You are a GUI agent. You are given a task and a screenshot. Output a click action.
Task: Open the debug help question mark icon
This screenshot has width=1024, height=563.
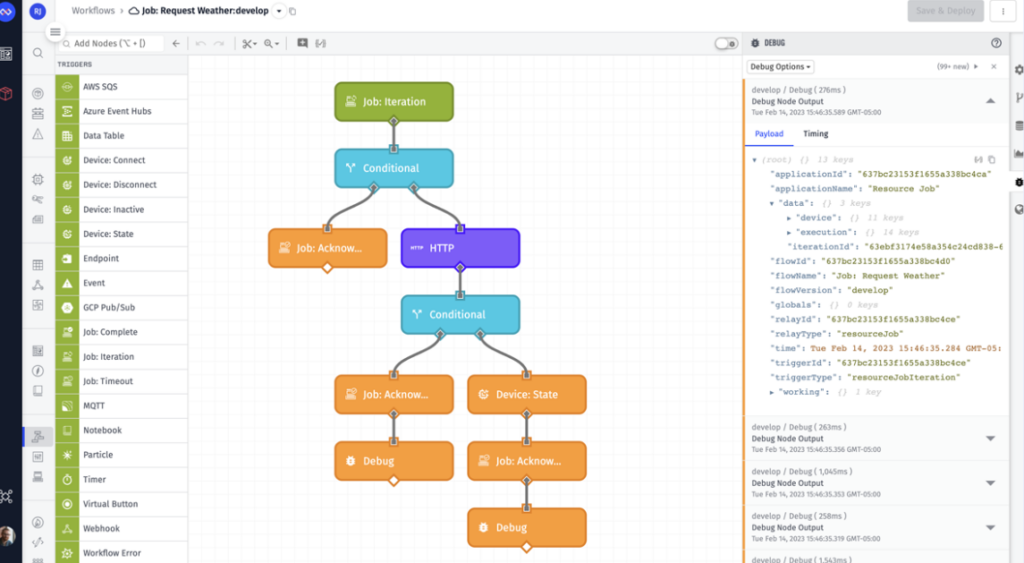coord(995,43)
